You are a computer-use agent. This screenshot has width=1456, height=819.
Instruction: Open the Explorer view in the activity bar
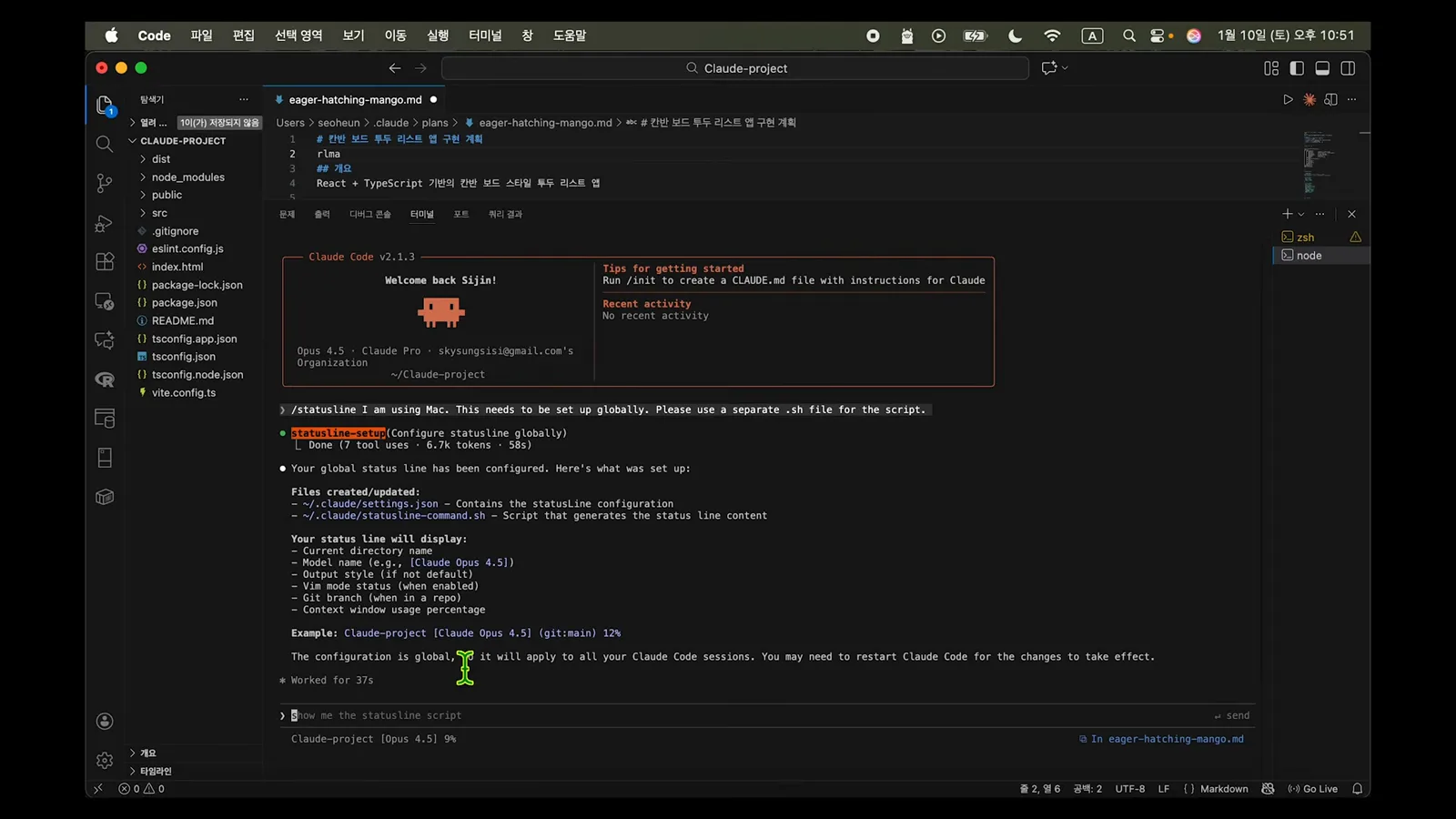tap(105, 106)
